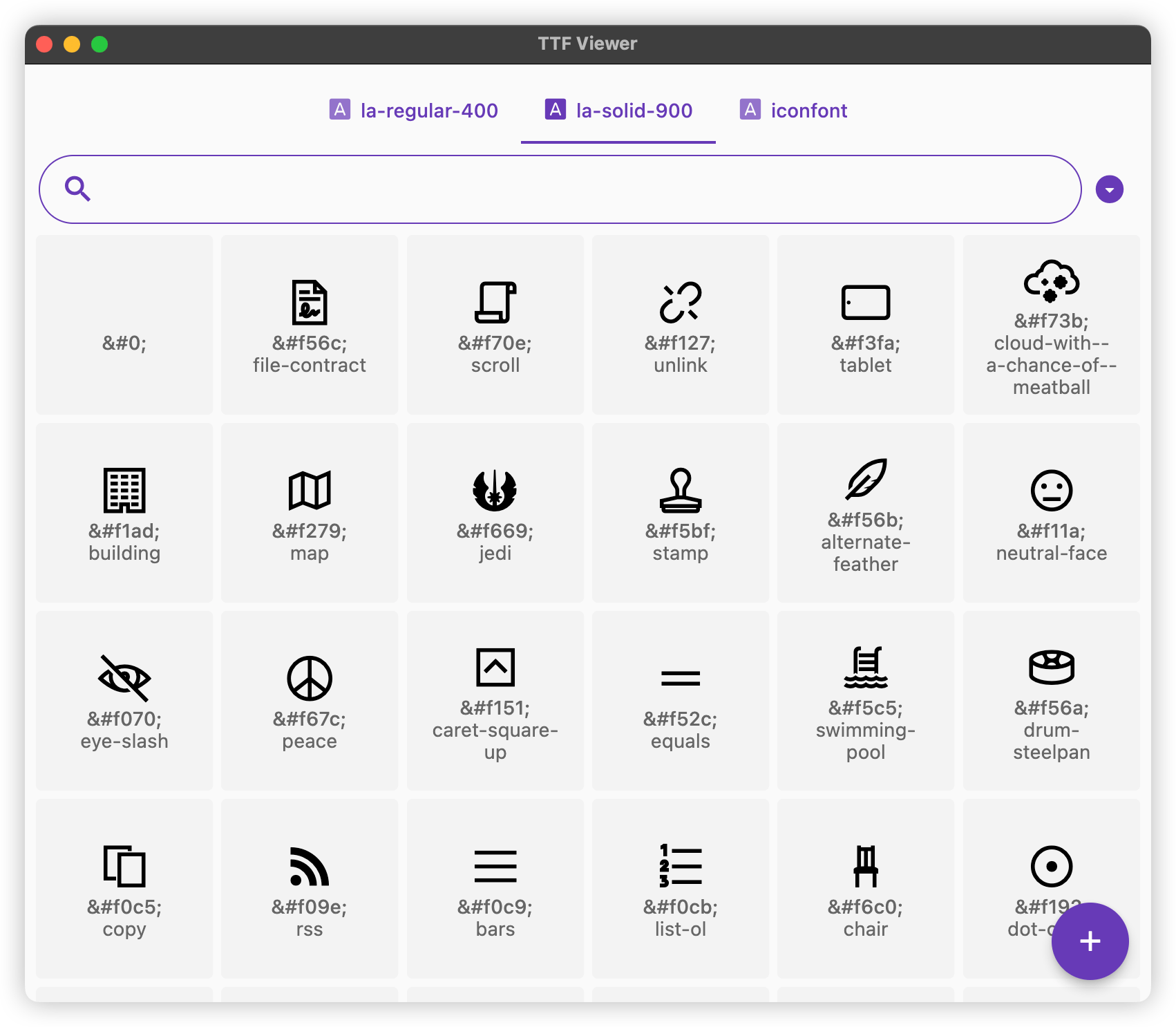Viewport: 1176px width, 1027px height.
Task: Click the "&#f1ad;" code text
Action: click(124, 531)
